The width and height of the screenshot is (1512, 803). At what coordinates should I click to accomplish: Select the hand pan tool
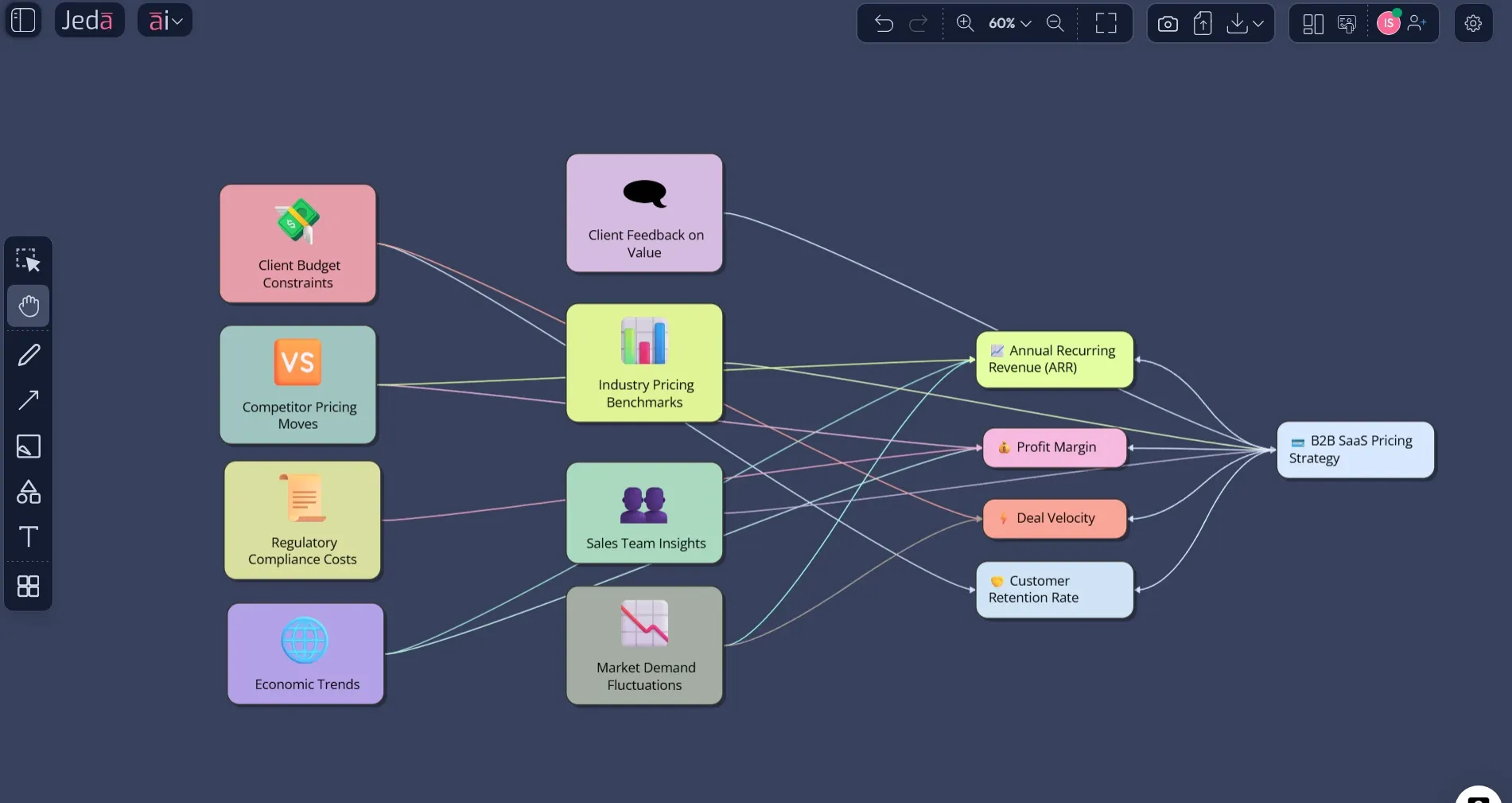pos(28,306)
